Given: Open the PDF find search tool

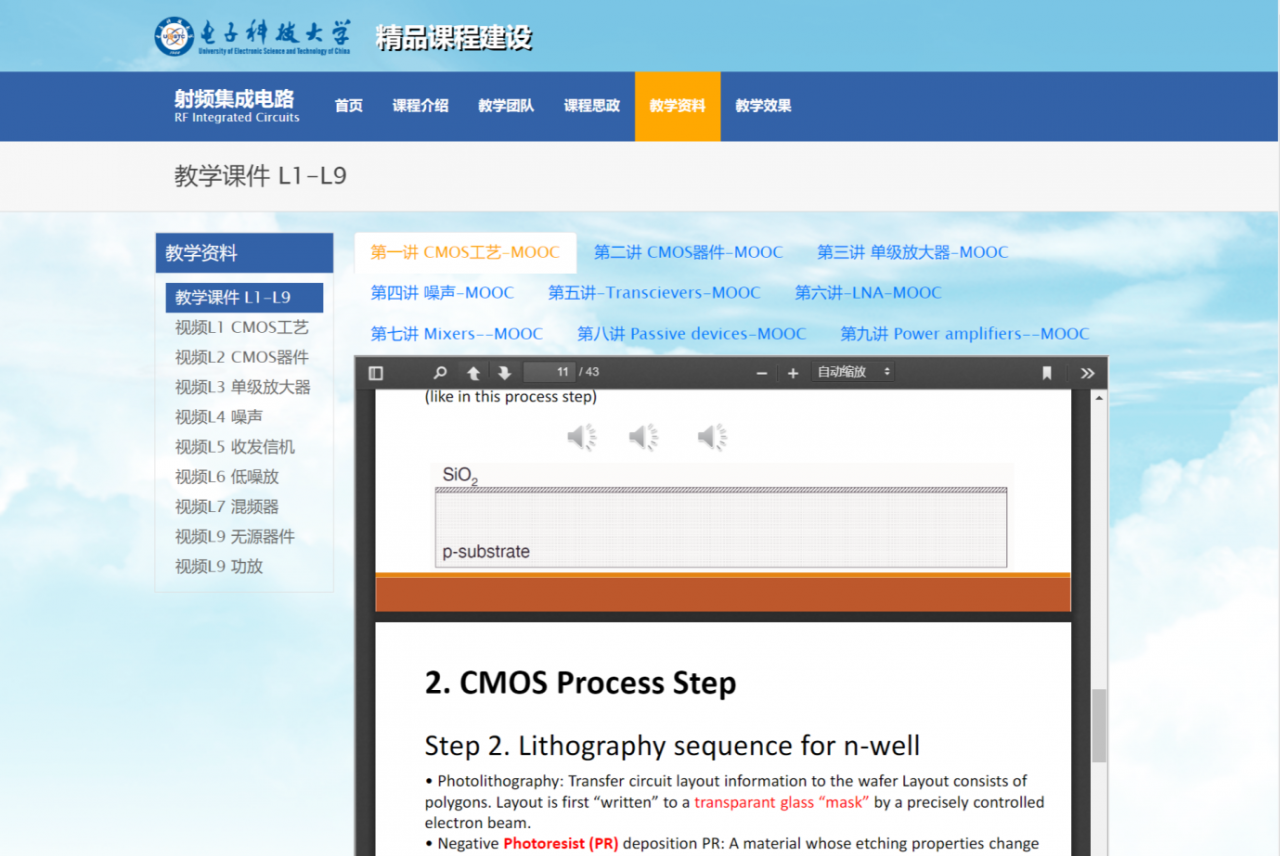Looking at the screenshot, I should point(439,373).
